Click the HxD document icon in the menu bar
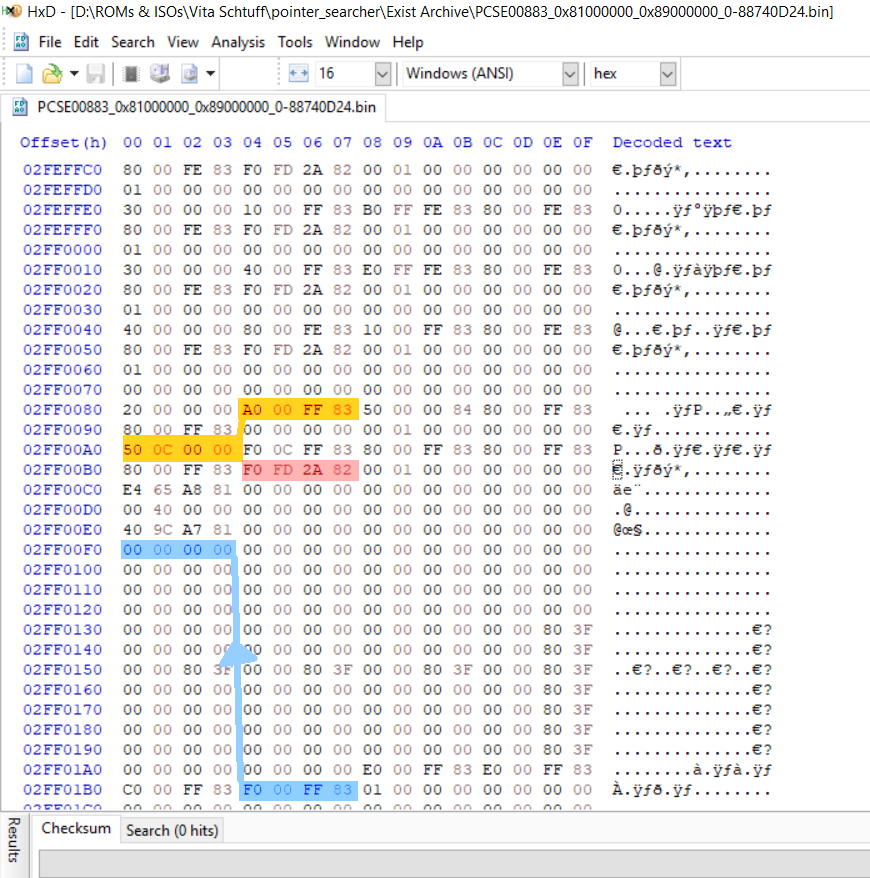 click(x=21, y=42)
